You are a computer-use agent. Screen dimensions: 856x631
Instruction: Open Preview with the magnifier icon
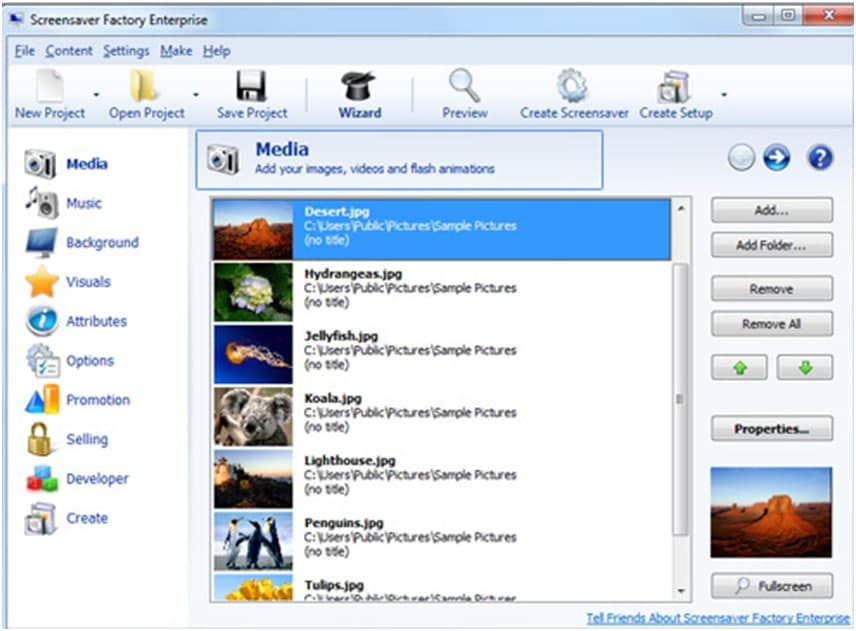click(x=465, y=87)
